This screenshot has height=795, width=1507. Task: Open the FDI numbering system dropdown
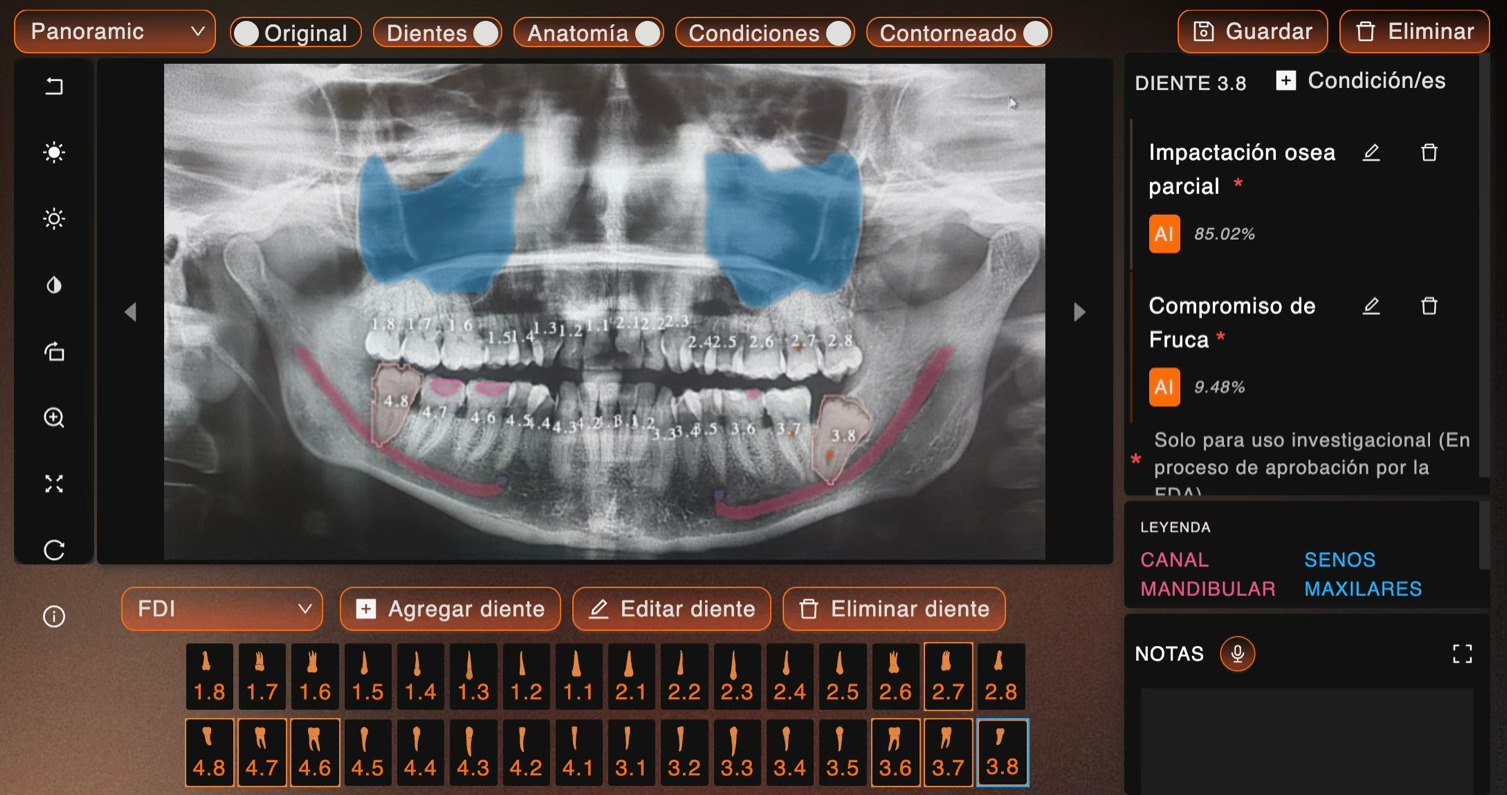222,609
